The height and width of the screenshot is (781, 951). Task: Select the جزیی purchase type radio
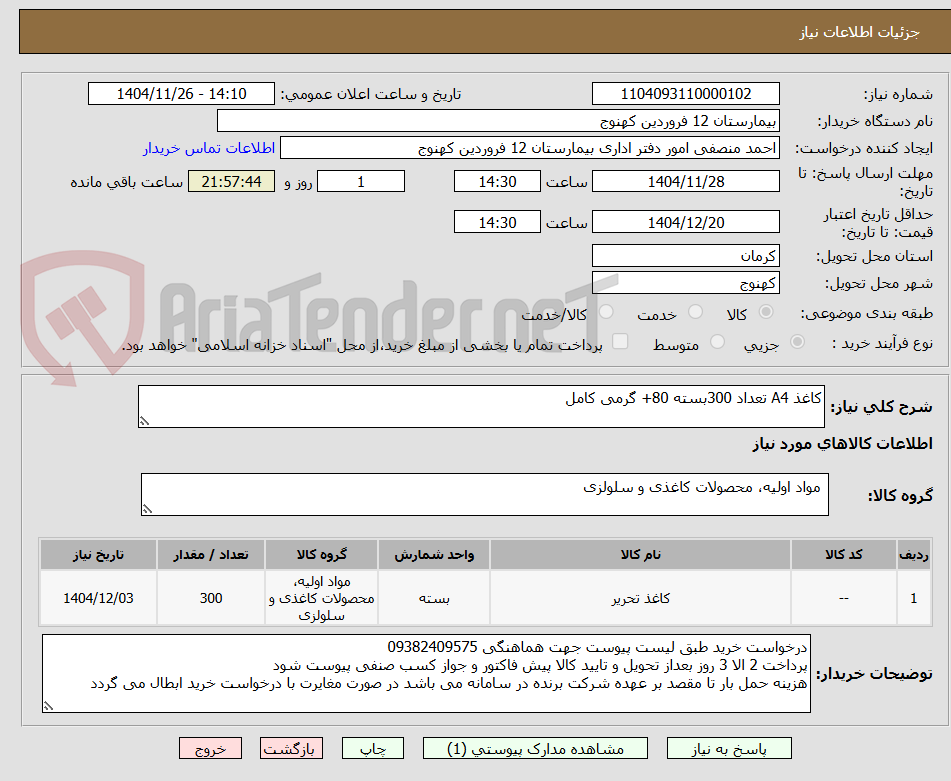tap(798, 342)
